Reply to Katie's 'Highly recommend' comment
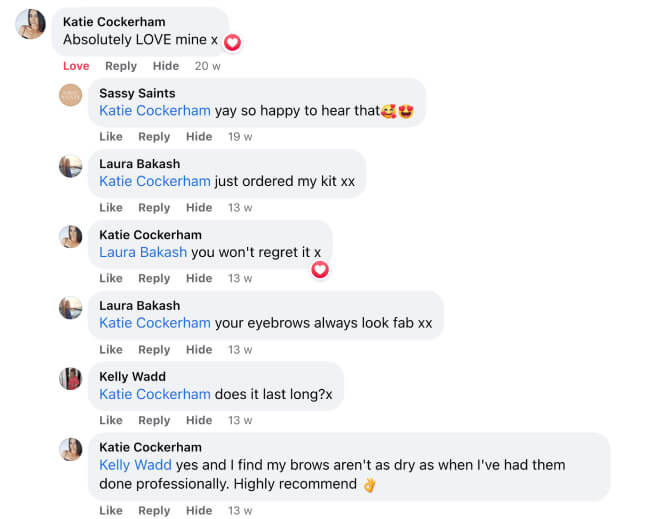The width and height of the screenshot is (650, 519). 154,511
